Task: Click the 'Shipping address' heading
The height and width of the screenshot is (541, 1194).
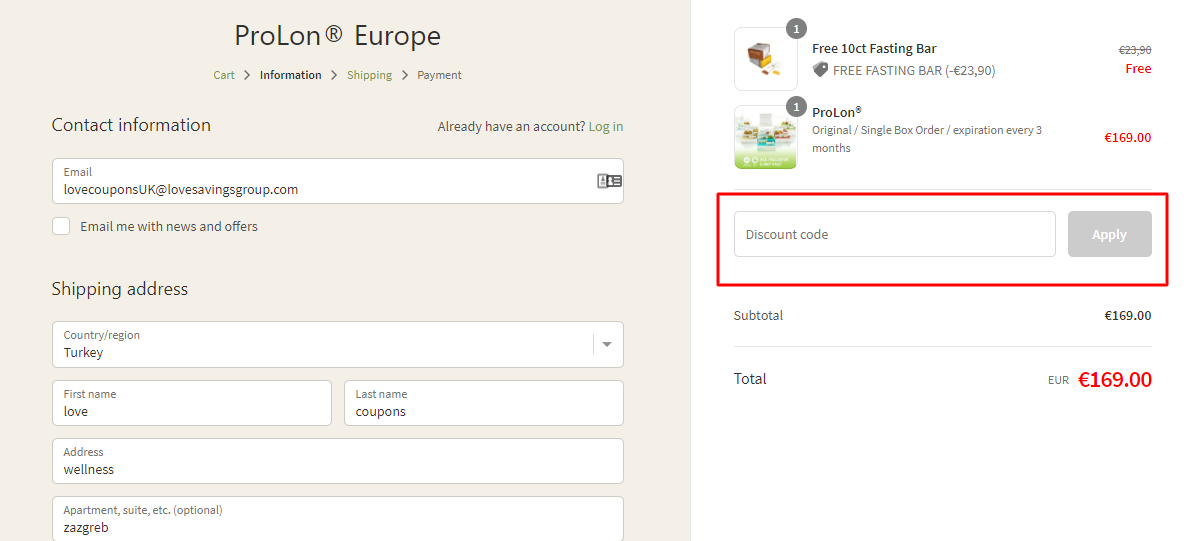Action: click(120, 289)
